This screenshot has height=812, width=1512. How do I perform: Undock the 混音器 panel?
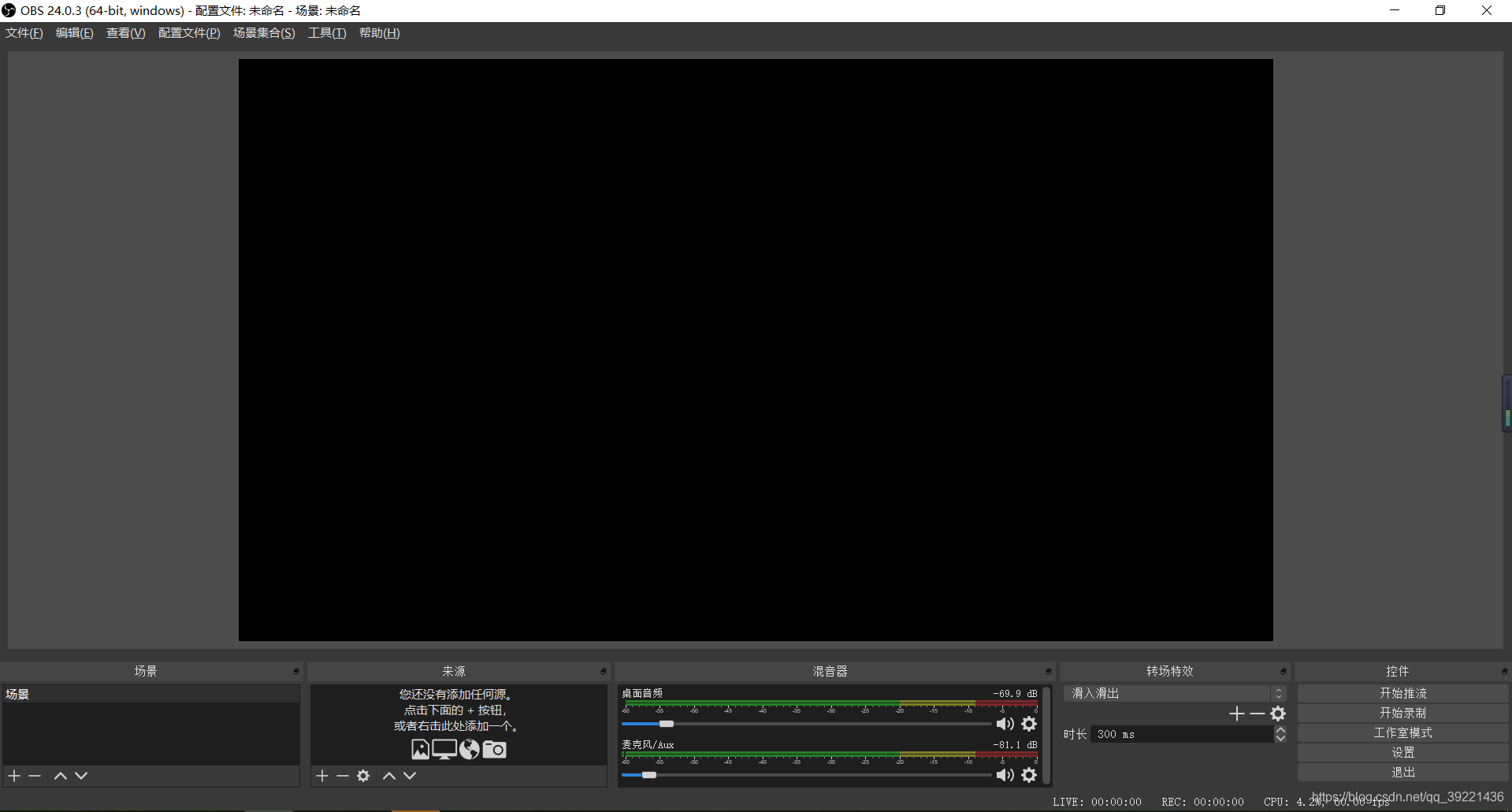coord(1049,672)
